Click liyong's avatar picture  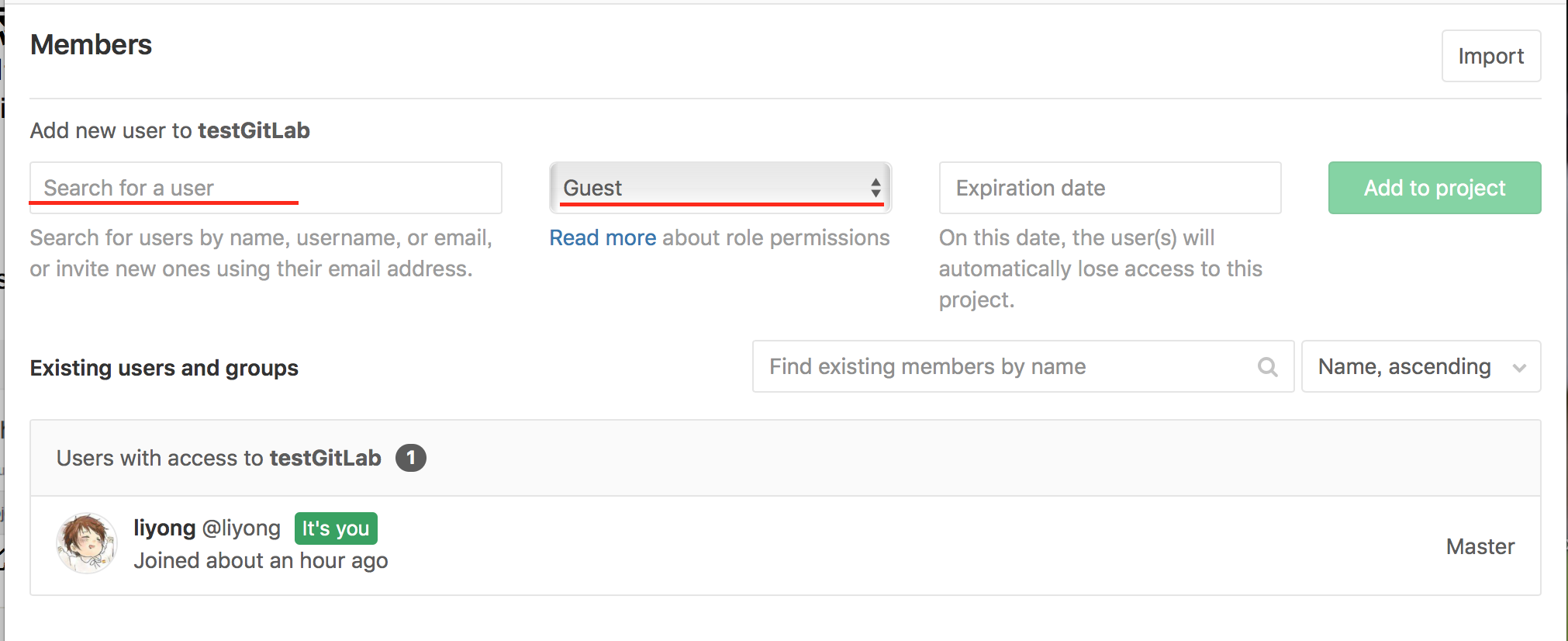click(87, 543)
